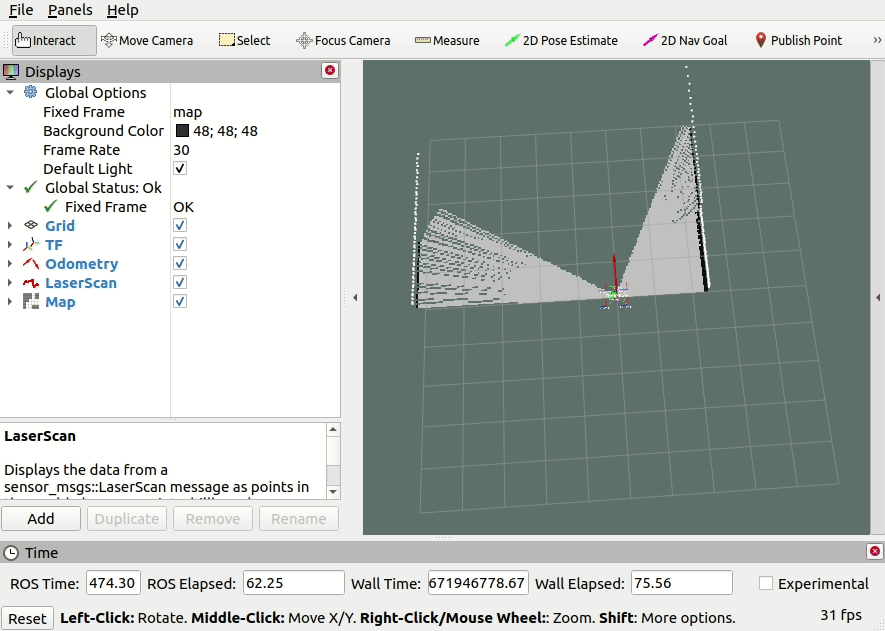
Task: Open the Help menu
Action: tap(122, 10)
